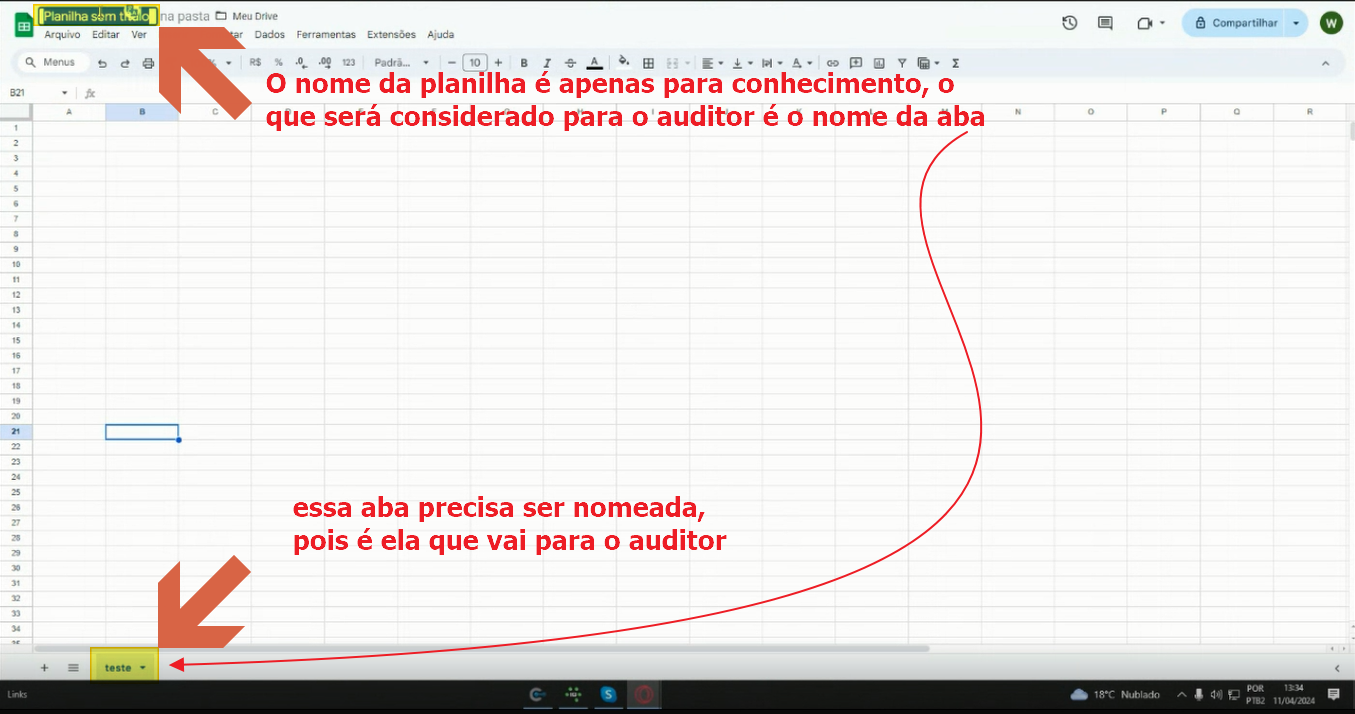Insert a link
The image size is (1355, 714).
click(x=832, y=62)
